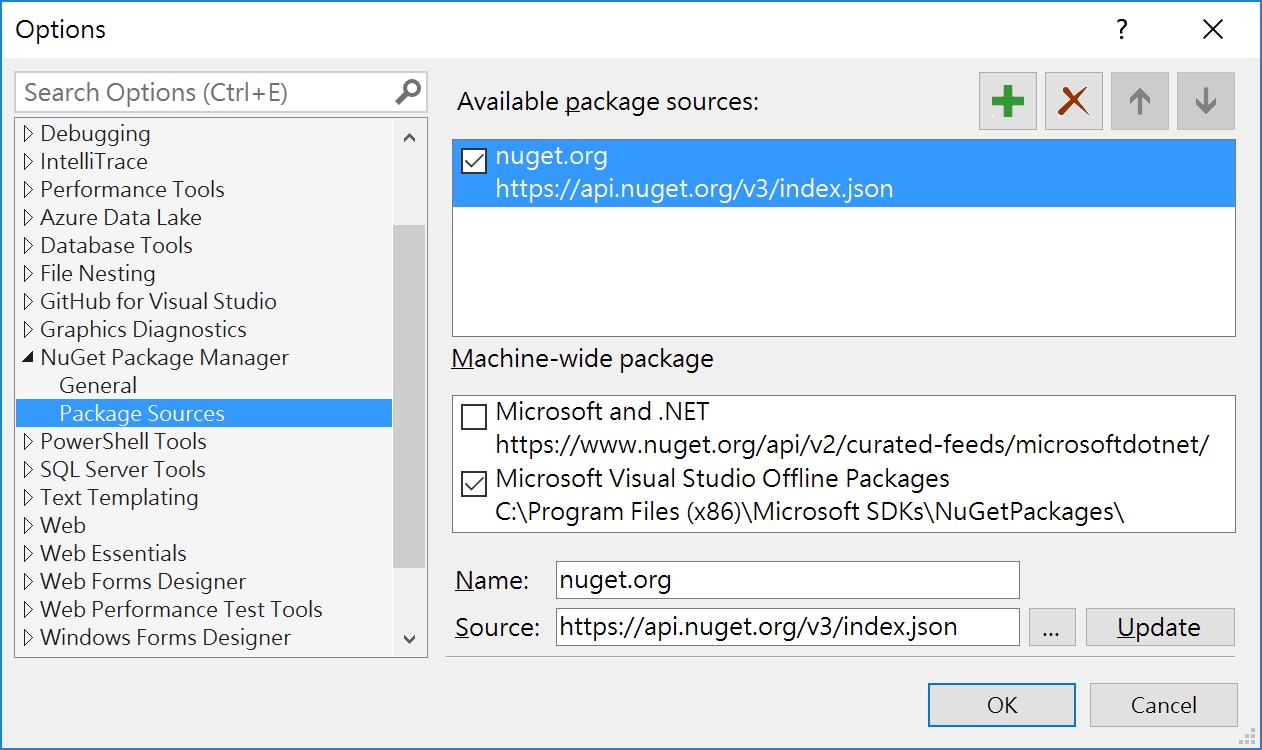This screenshot has height=750, width=1262.
Task: Click the options tree scrollbar down arrow
Action: 409,638
